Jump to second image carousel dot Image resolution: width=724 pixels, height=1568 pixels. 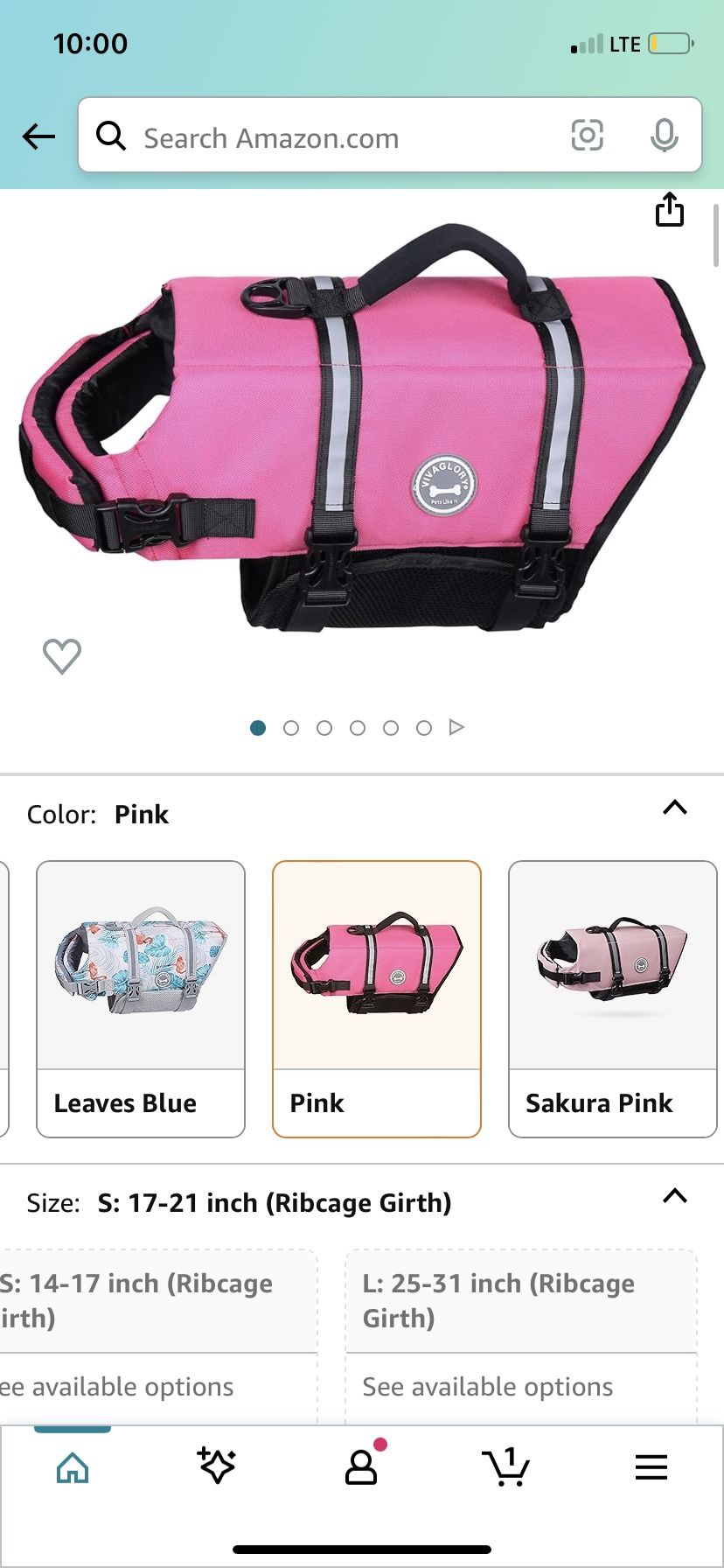click(x=291, y=728)
